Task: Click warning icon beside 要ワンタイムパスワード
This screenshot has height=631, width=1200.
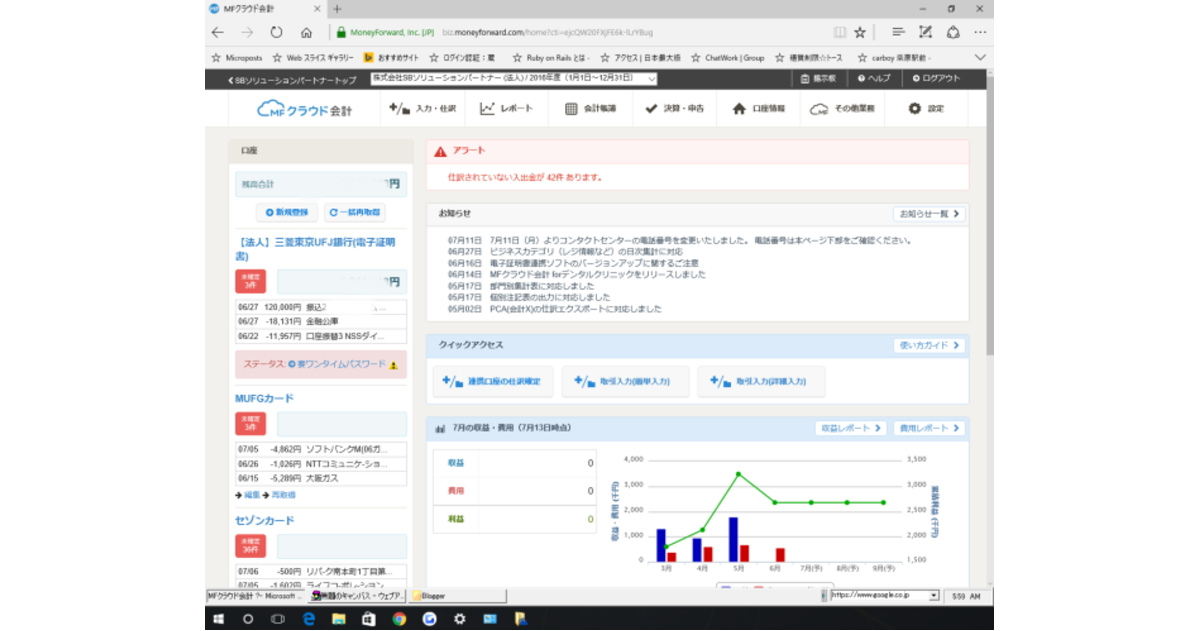Action: tap(394, 365)
